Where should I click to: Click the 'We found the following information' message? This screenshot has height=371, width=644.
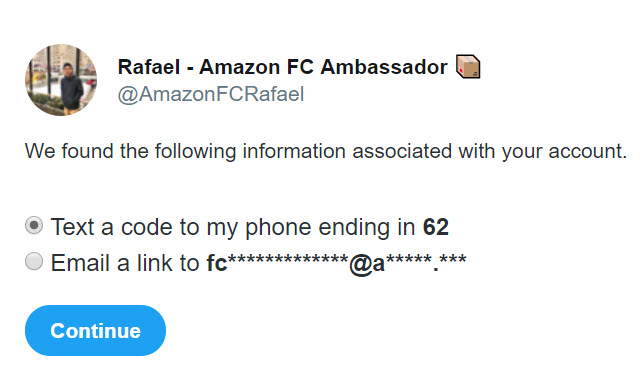(326, 151)
